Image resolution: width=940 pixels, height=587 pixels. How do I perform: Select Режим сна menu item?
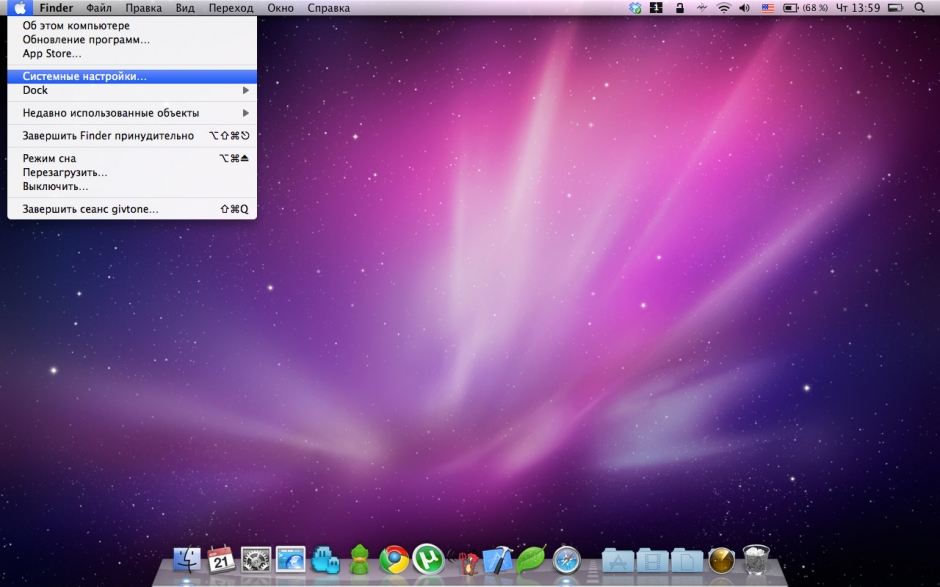tap(132, 158)
